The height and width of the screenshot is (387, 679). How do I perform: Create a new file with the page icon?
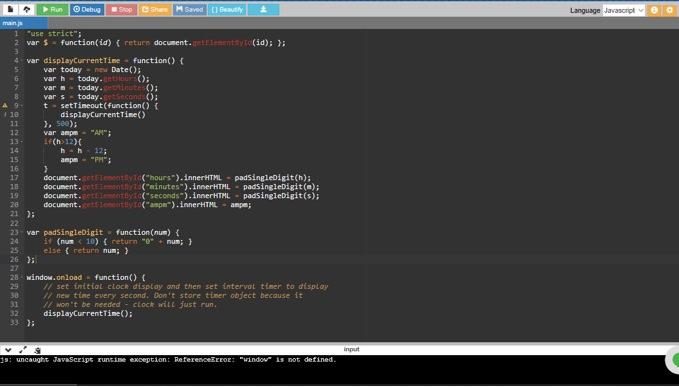click(10, 9)
